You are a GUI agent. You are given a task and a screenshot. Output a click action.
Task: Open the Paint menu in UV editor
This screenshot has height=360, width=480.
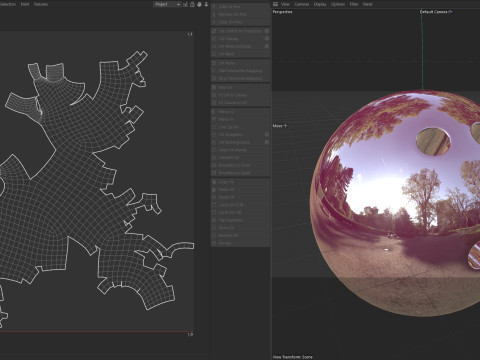point(25,4)
